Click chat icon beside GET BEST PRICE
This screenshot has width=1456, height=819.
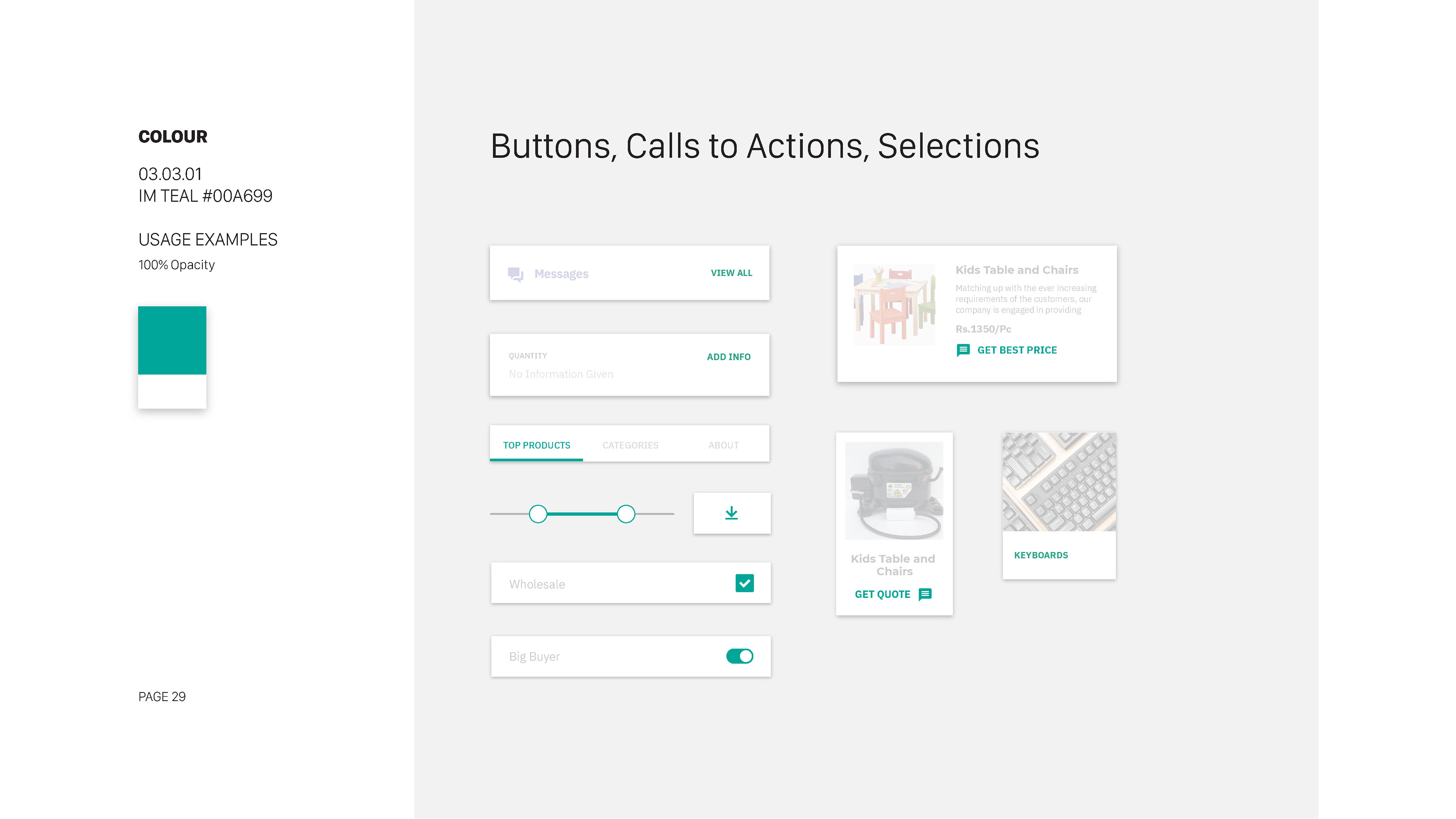coord(963,350)
